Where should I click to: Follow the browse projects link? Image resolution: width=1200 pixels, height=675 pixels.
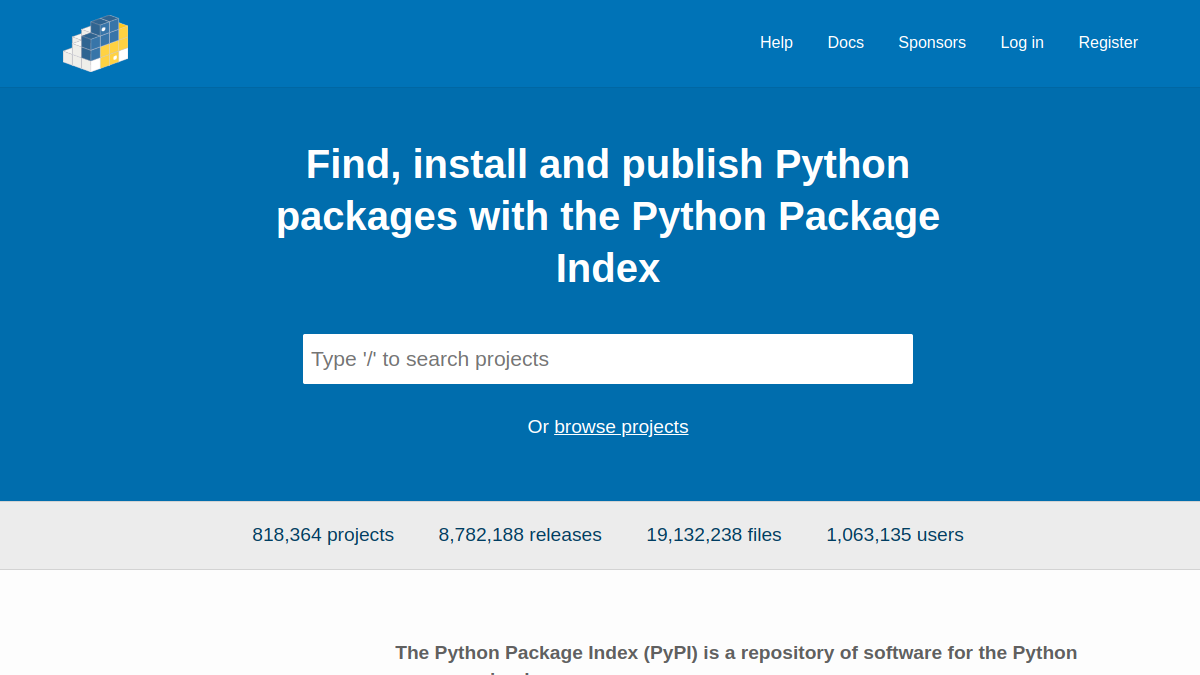pyautogui.click(x=621, y=427)
